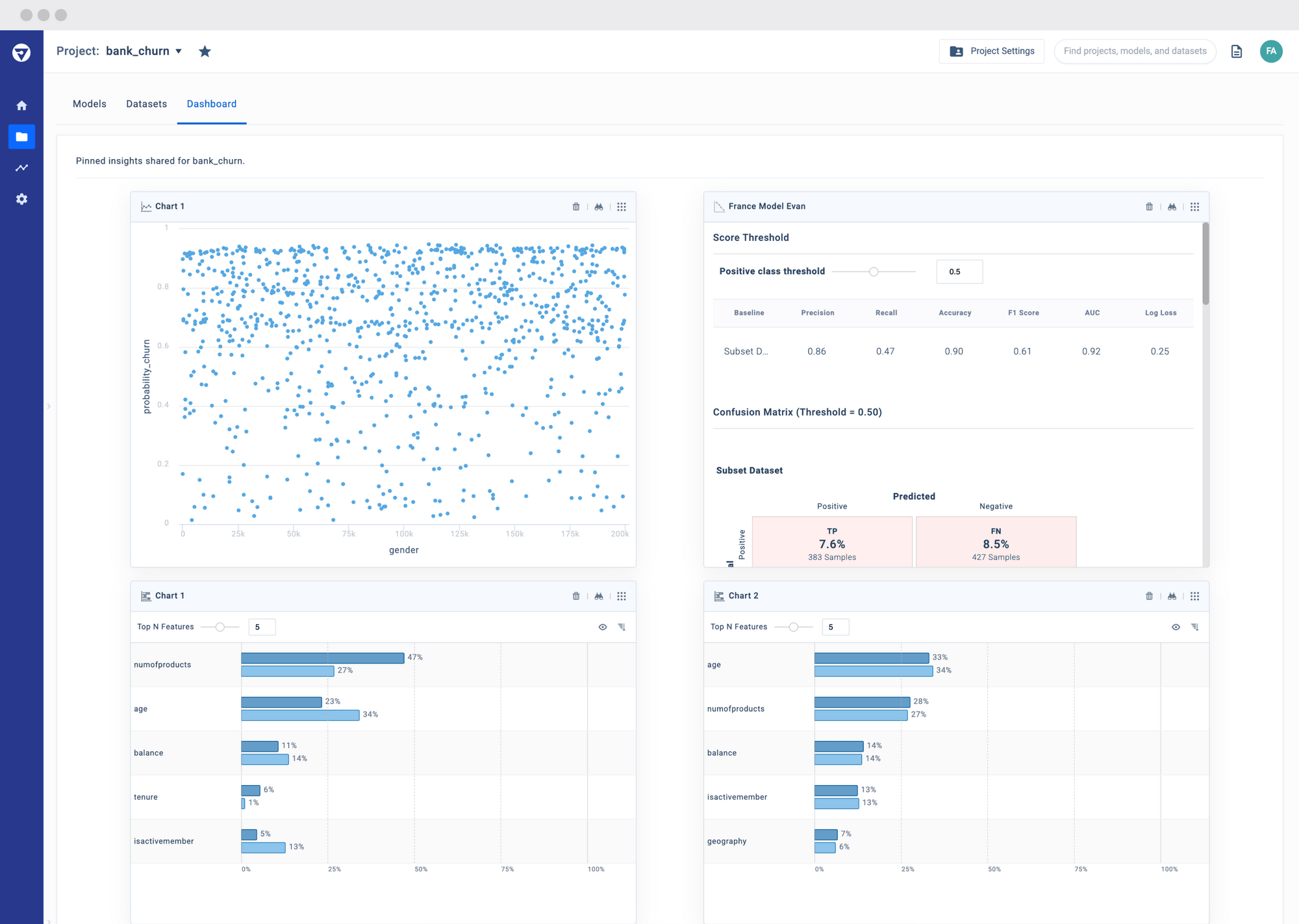
Task: Switch to the Datasets tab
Action: pyautogui.click(x=146, y=104)
